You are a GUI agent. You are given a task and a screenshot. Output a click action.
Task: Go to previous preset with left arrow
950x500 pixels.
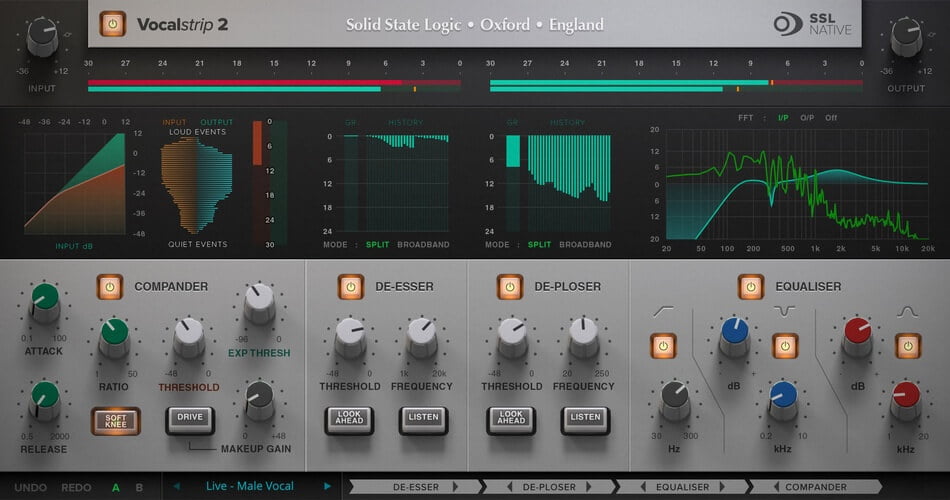click(x=177, y=487)
